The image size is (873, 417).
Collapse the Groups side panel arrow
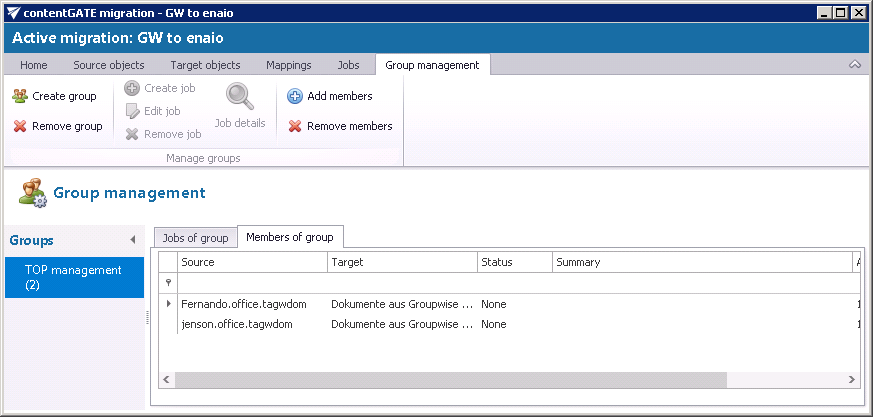click(133, 240)
